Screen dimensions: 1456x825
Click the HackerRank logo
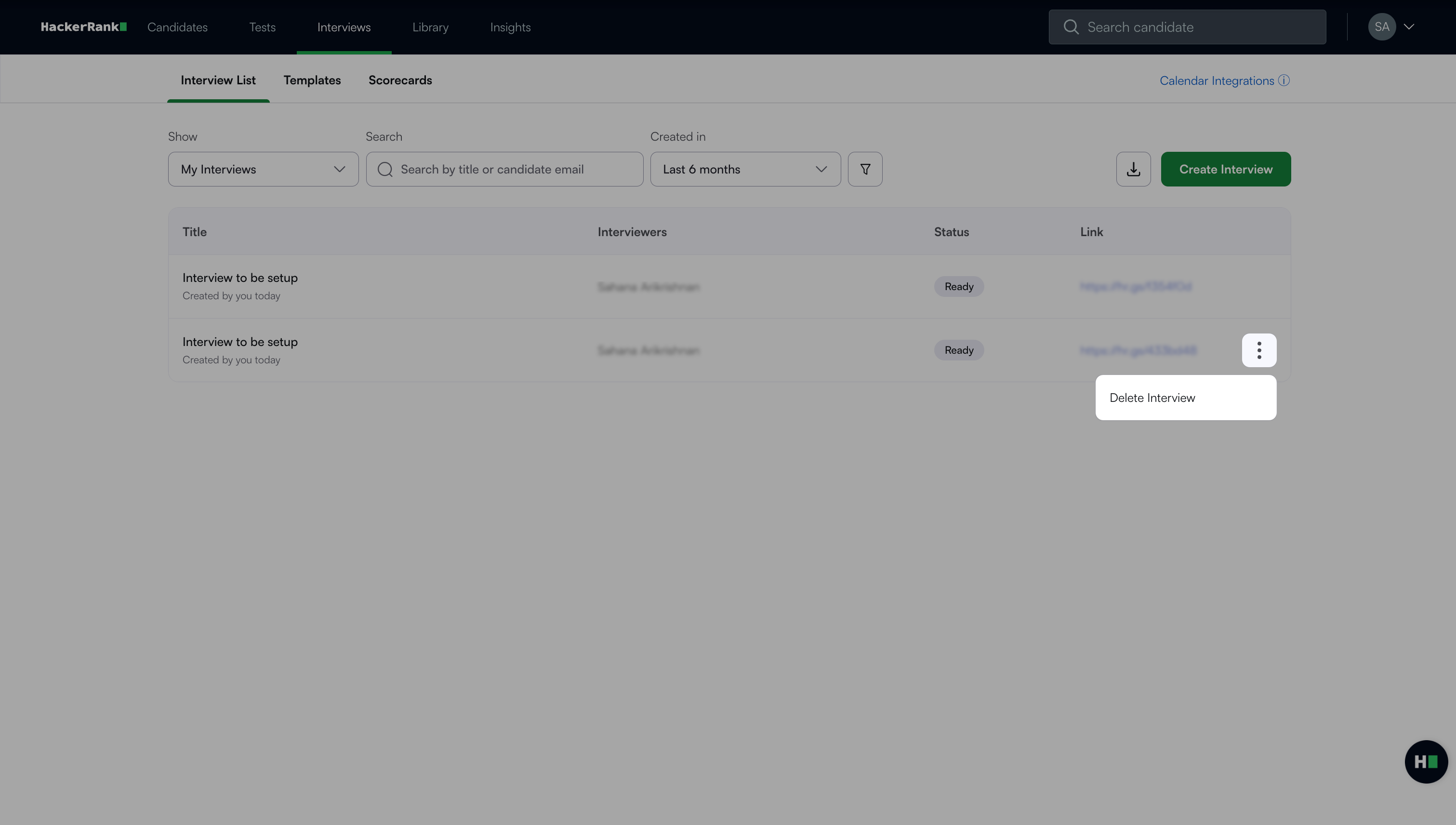coord(84,27)
